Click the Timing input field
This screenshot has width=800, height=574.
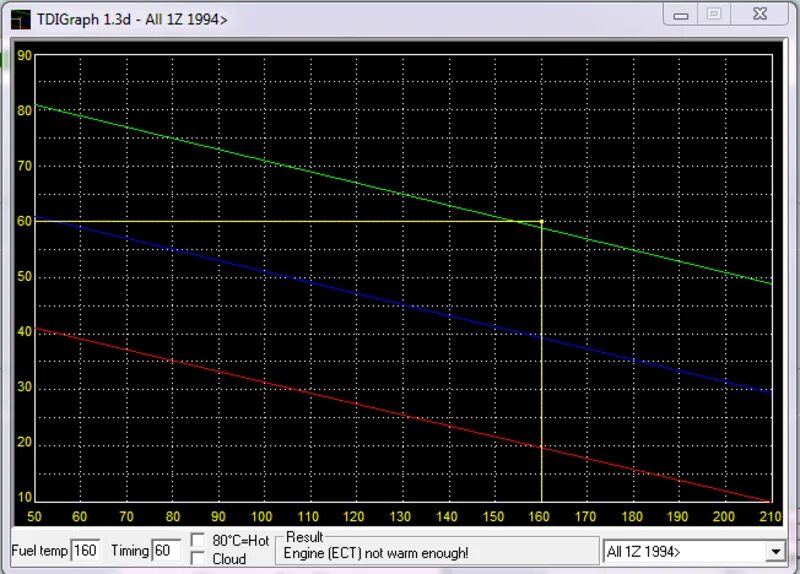[x=166, y=551]
